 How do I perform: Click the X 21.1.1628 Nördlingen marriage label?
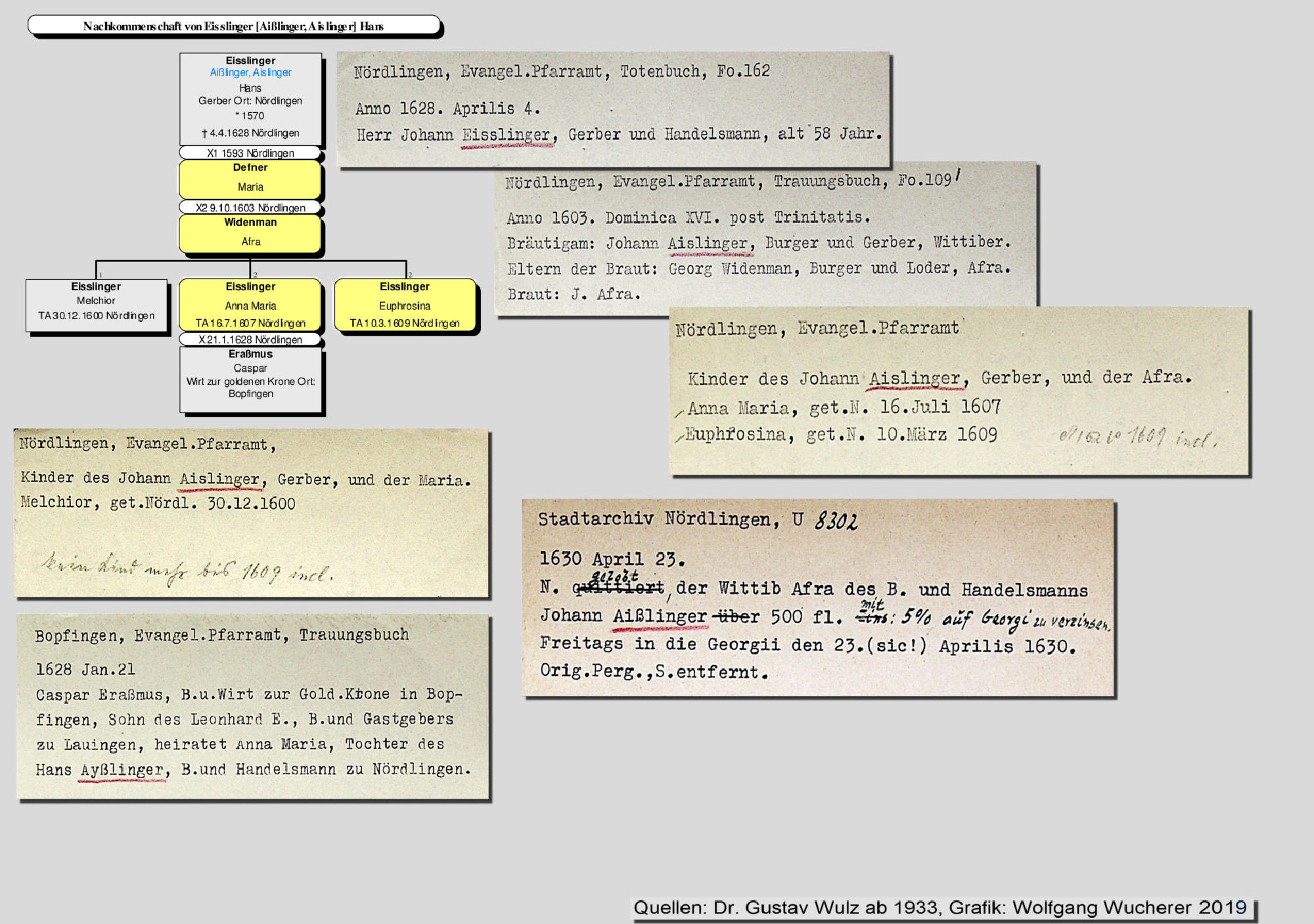tap(250, 340)
